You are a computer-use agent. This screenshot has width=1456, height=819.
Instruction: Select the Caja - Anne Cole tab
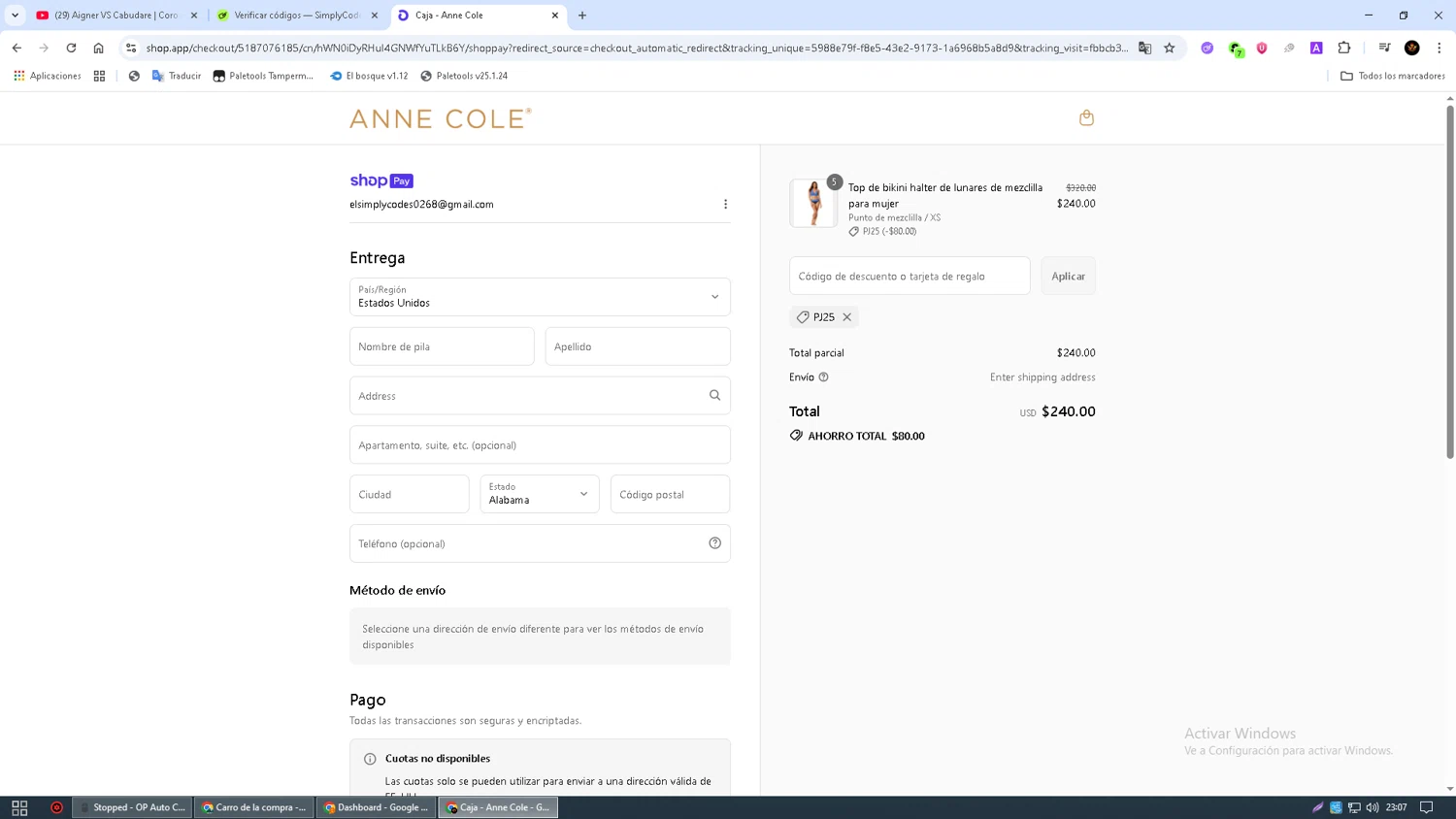pos(478,16)
